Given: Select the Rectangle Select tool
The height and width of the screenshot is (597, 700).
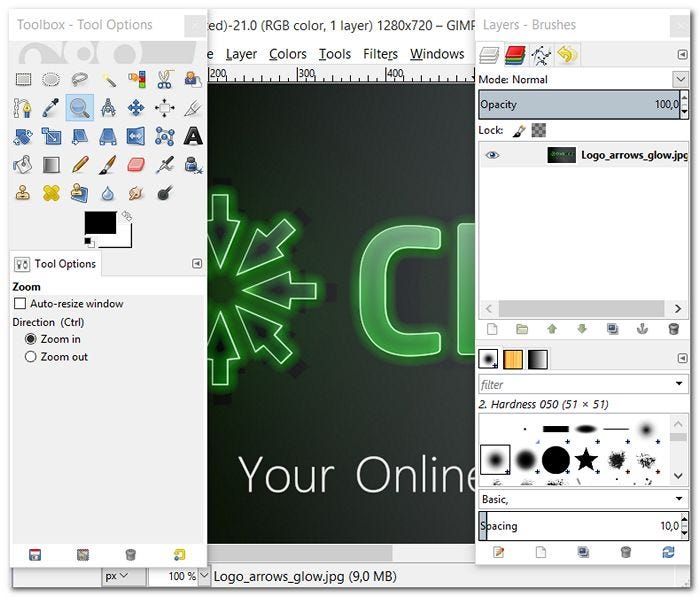Looking at the screenshot, I should [x=23, y=79].
